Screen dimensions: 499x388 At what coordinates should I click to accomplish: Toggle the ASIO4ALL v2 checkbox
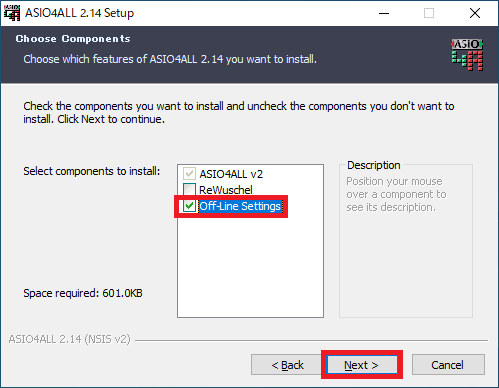click(x=189, y=174)
